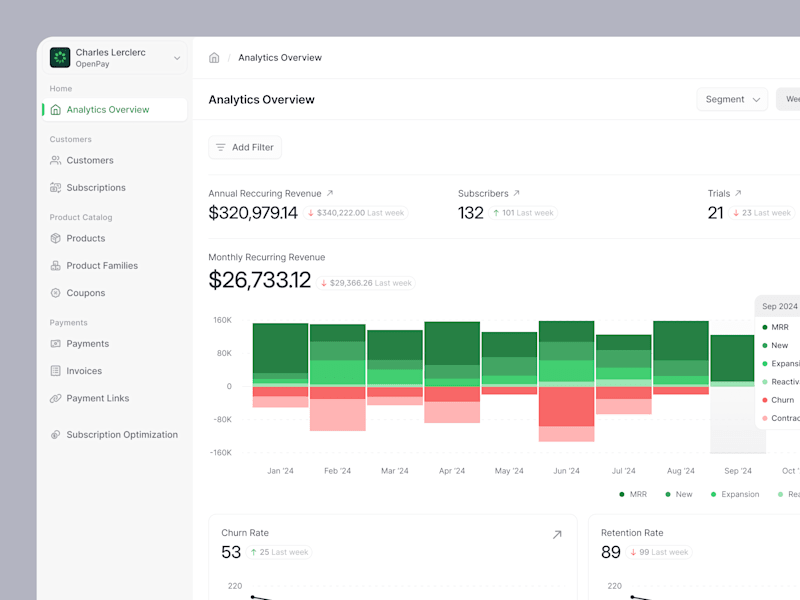This screenshot has width=800, height=600.
Task: Click the Payment Links chain icon
Action: tap(56, 398)
